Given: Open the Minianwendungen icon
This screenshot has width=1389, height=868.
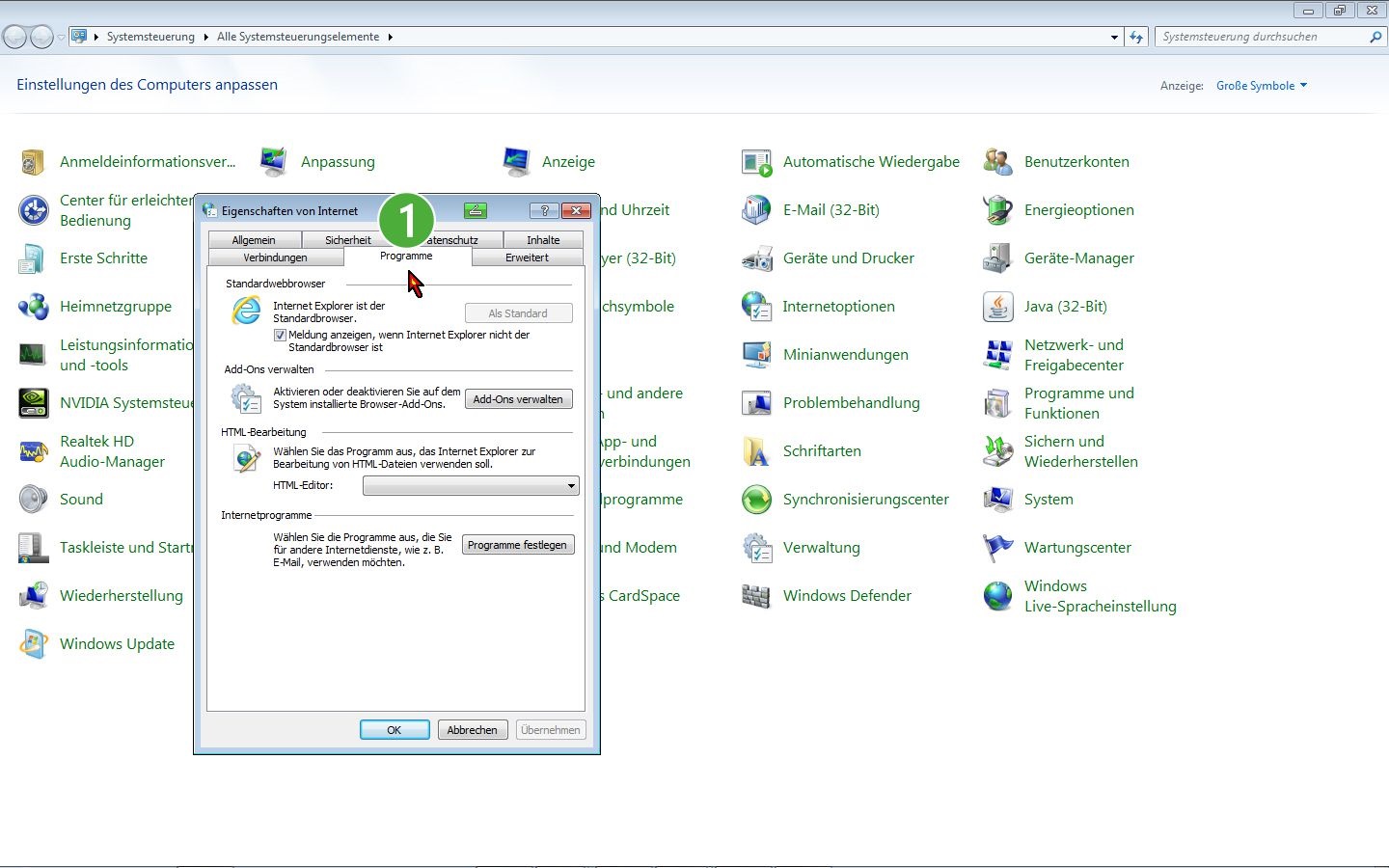Looking at the screenshot, I should coord(757,355).
